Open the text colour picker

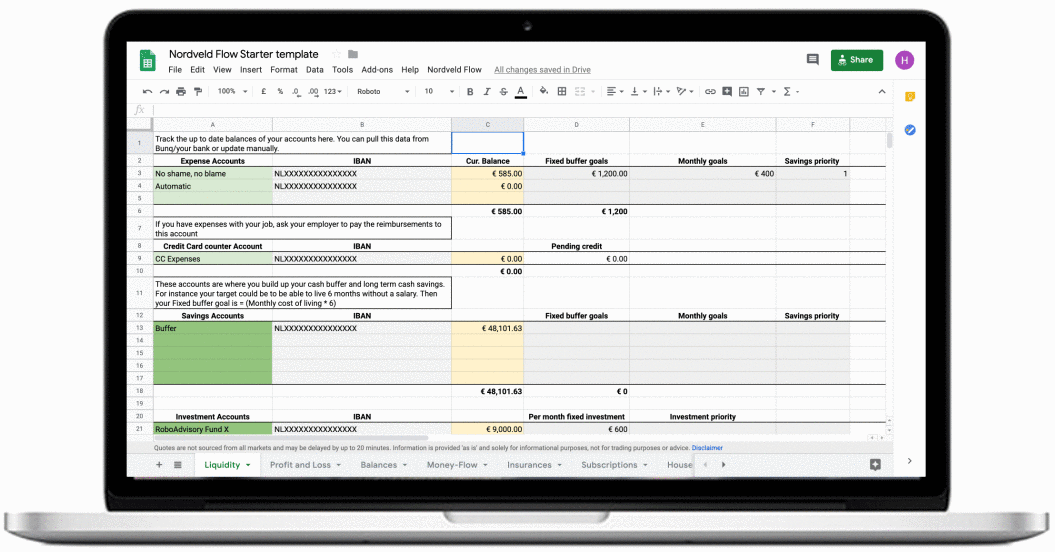click(521, 92)
